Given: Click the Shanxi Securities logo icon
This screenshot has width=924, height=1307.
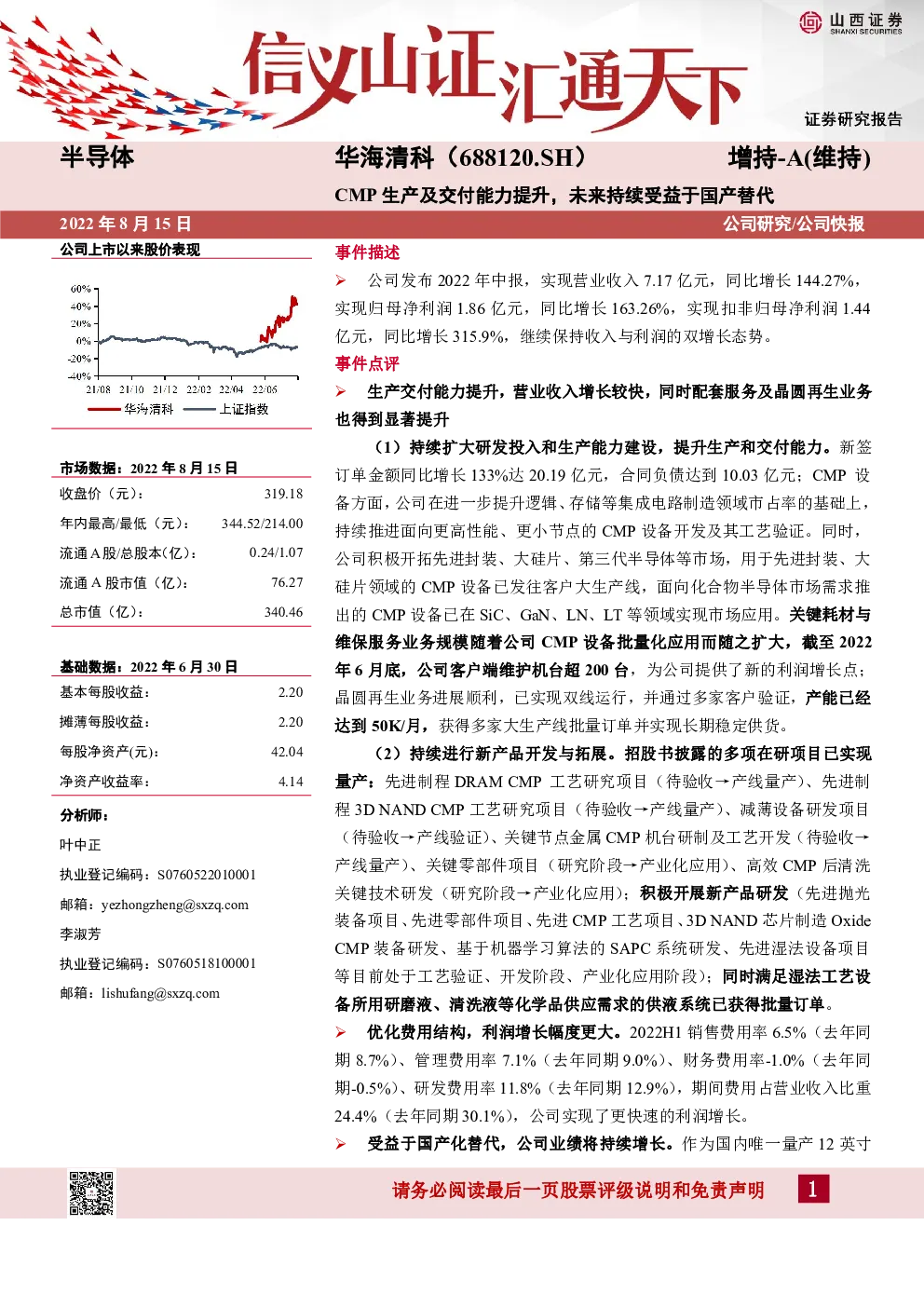Looking at the screenshot, I should click(810, 22).
